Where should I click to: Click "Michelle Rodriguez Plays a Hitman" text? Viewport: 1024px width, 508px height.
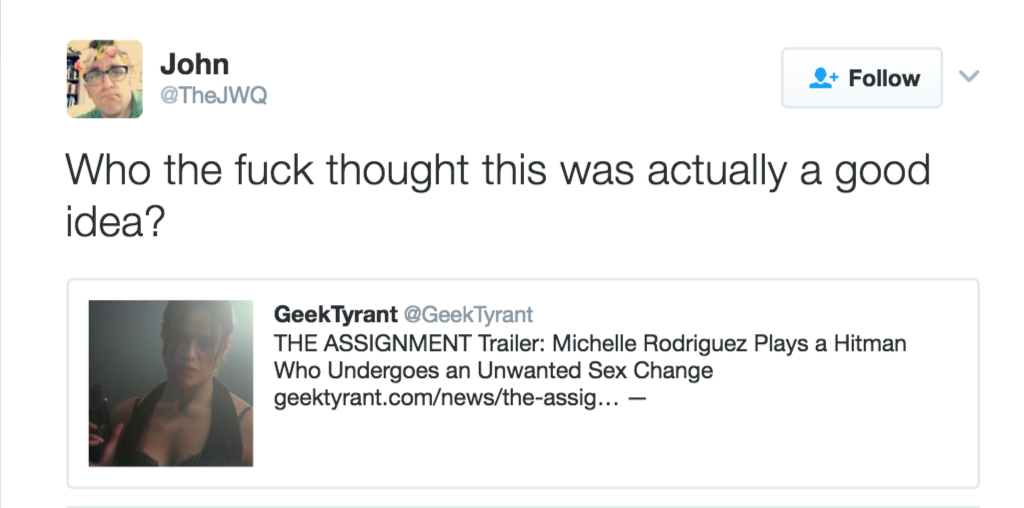pos(729,343)
